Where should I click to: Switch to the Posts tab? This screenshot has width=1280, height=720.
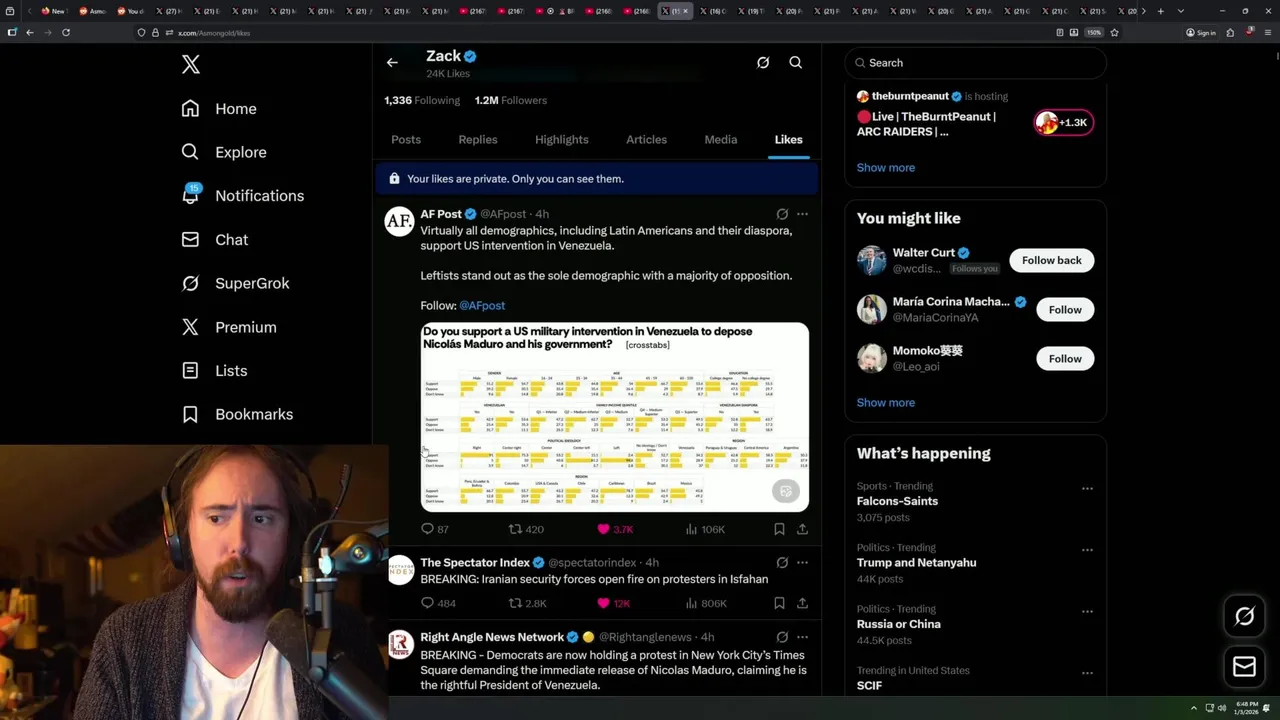click(x=406, y=140)
